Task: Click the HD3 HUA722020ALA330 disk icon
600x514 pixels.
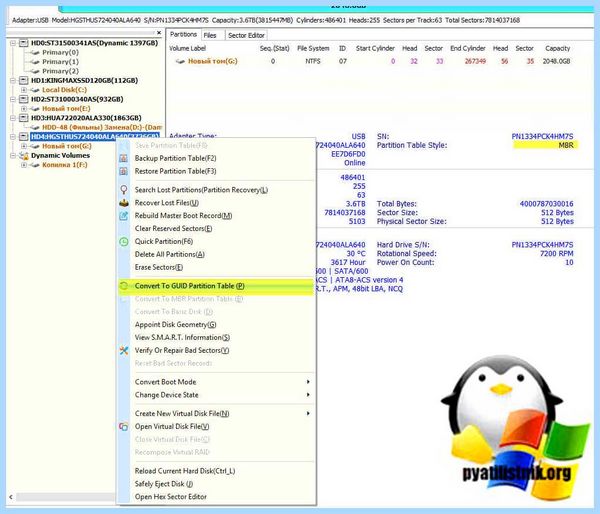Action: (x=24, y=118)
